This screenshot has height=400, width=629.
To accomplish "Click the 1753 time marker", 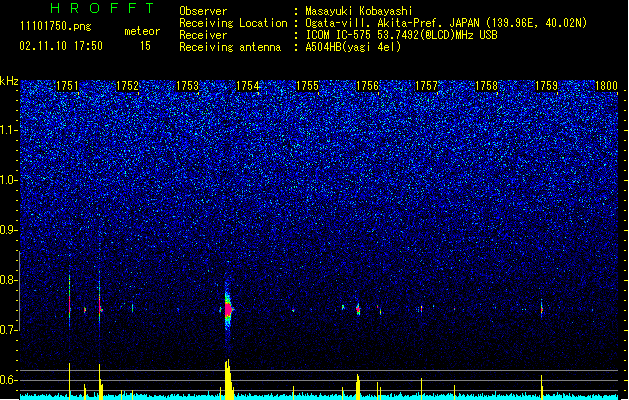I will tap(187, 86).
